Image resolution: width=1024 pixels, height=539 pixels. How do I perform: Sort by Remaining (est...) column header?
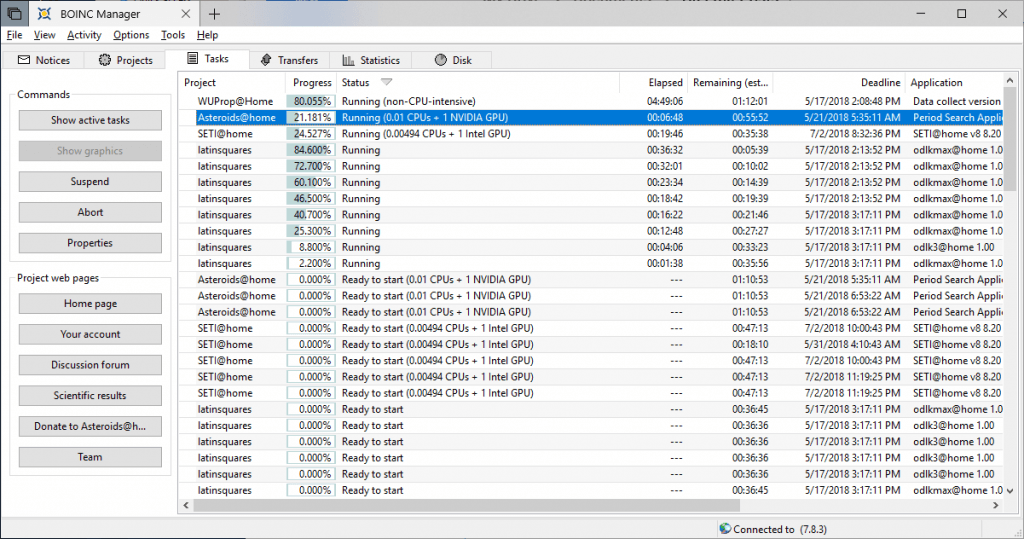[x=730, y=82]
